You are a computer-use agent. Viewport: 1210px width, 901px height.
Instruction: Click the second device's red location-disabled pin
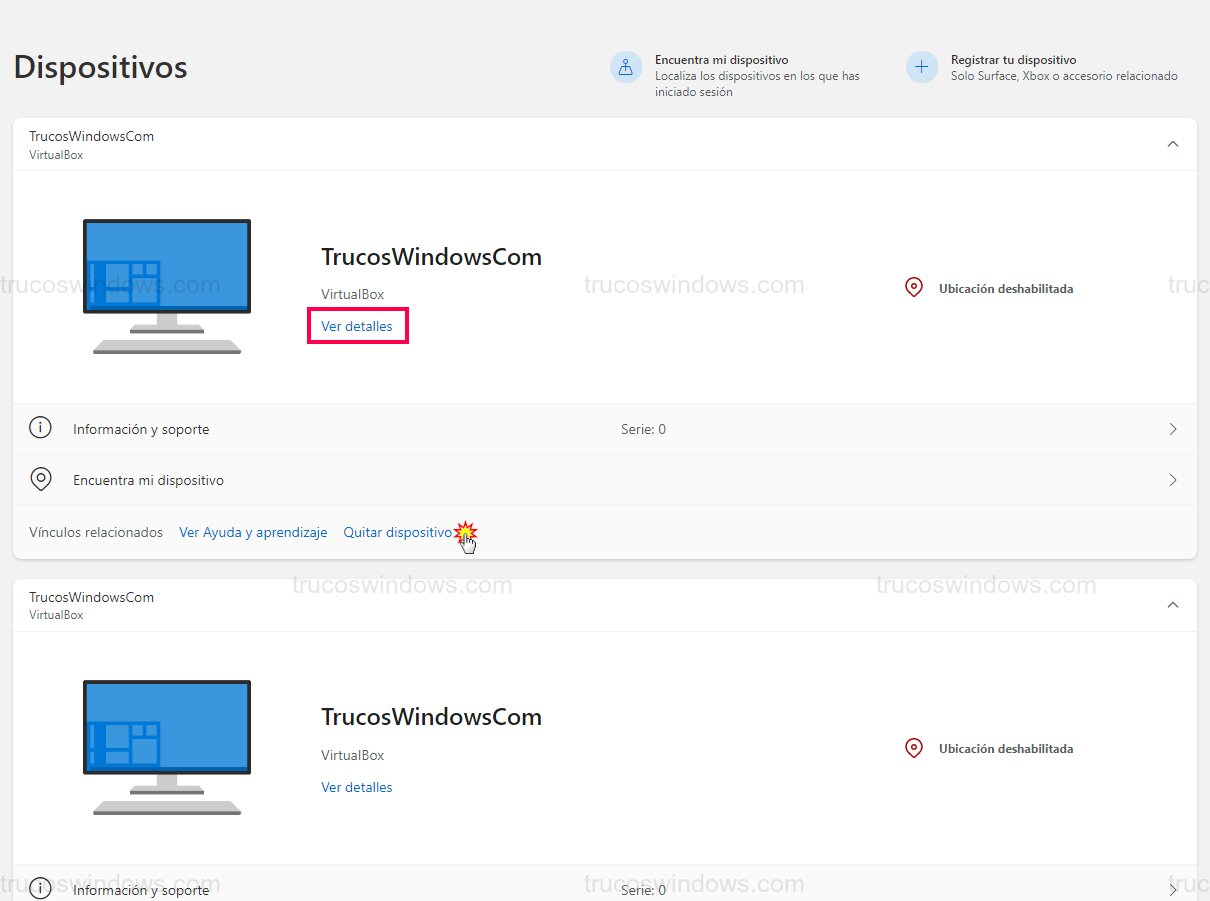[x=913, y=748]
